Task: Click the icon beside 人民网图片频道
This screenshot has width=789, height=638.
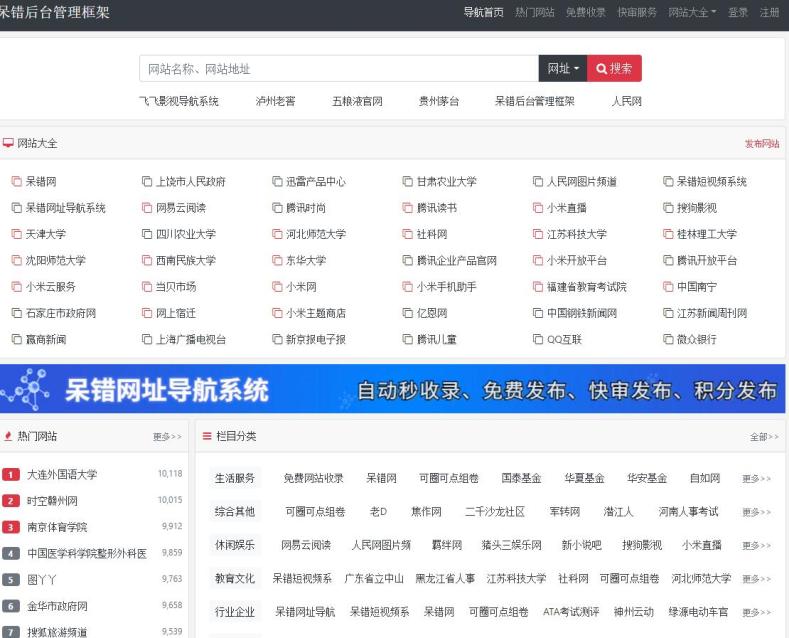Action: pyautogui.click(x=538, y=181)
